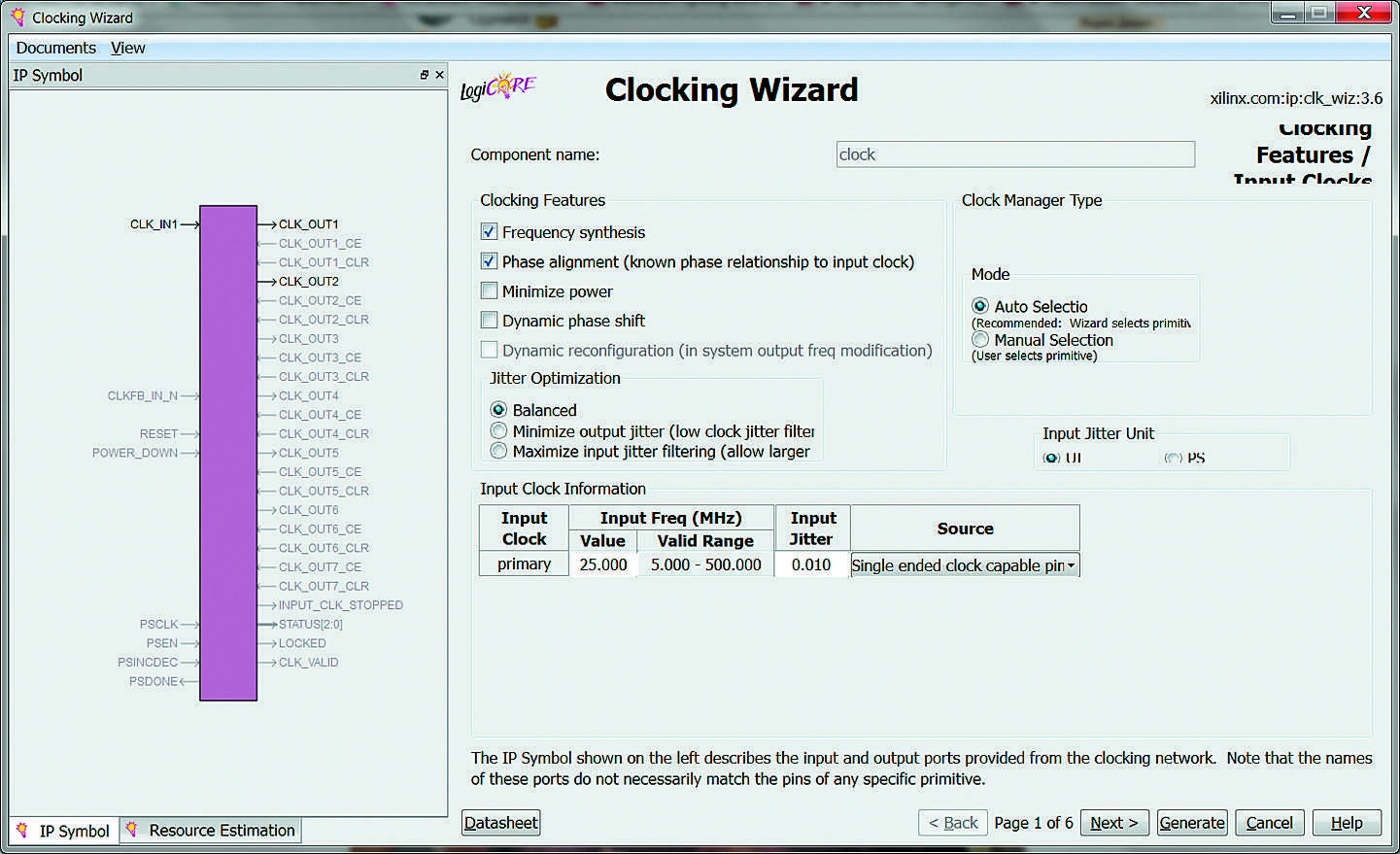The height and width of the screenshot is (854, 1400).
Task: Open the Datasheet
Action: point(500,823)
